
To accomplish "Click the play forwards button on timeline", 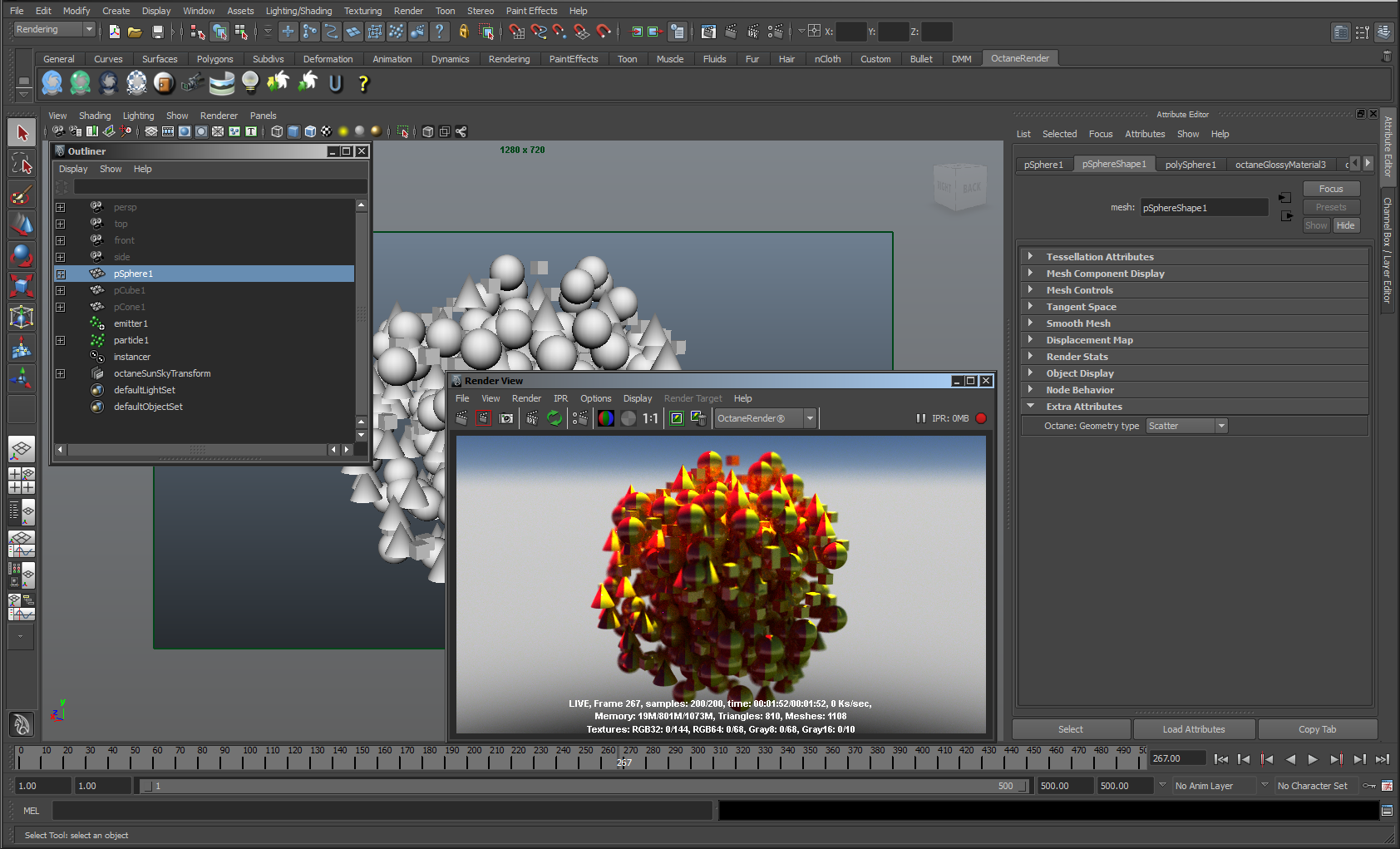I will (1313, 758).
